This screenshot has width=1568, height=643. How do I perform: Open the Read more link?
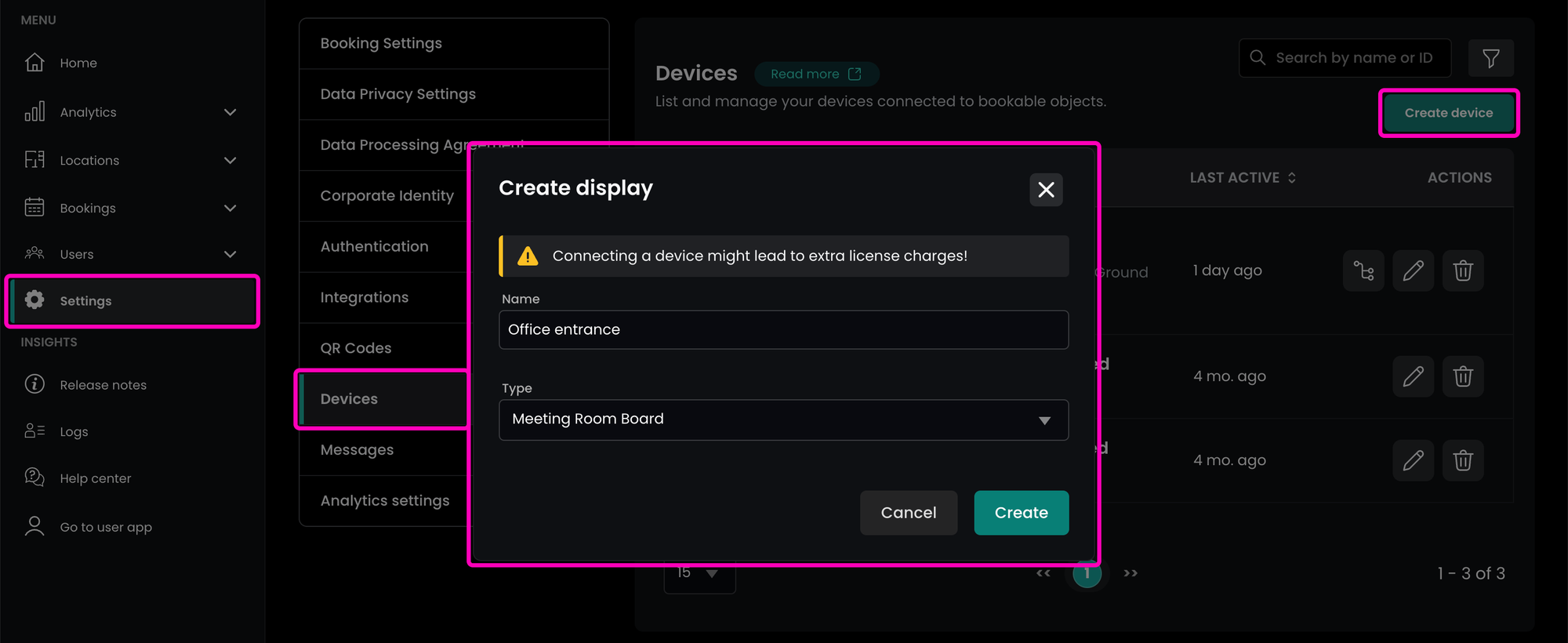point(815,74)
